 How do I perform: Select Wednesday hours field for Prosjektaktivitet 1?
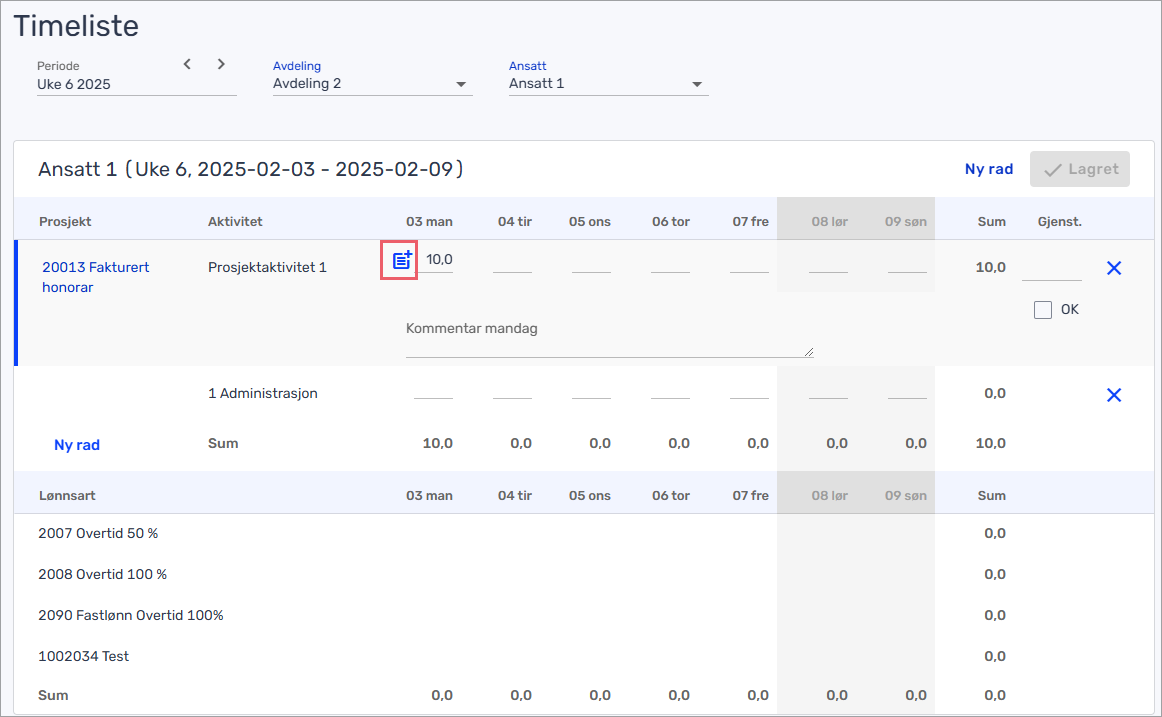coord(591,261)
